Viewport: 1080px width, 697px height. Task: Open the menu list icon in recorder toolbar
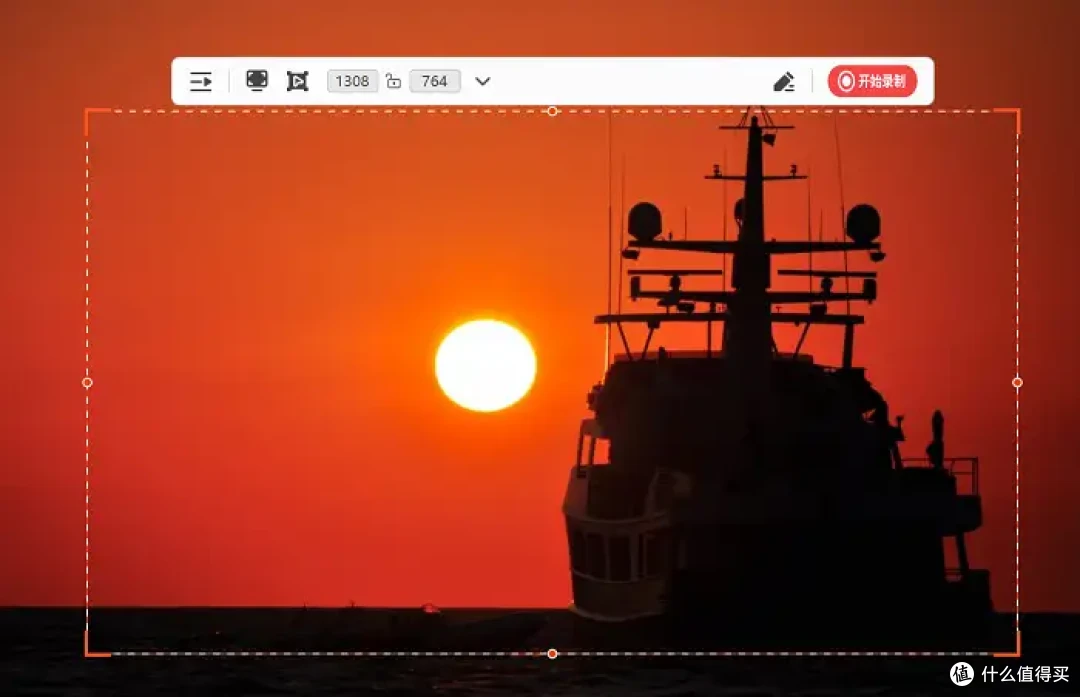pyautogui.click(x=201, y=81)
